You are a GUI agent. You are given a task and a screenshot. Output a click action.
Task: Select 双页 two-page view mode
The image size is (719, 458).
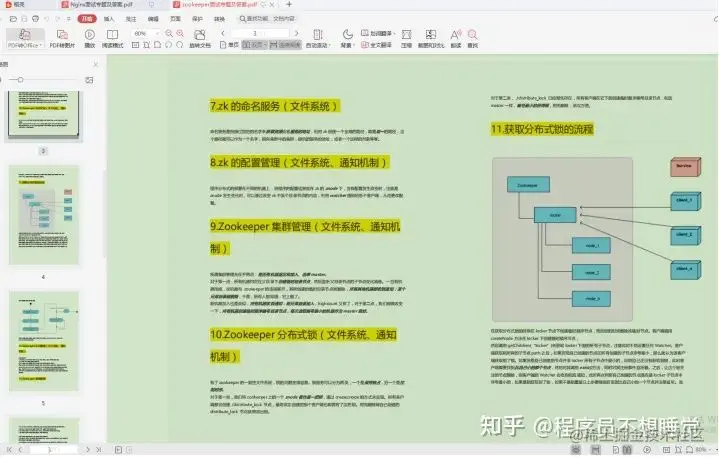[x=254, y=45]
